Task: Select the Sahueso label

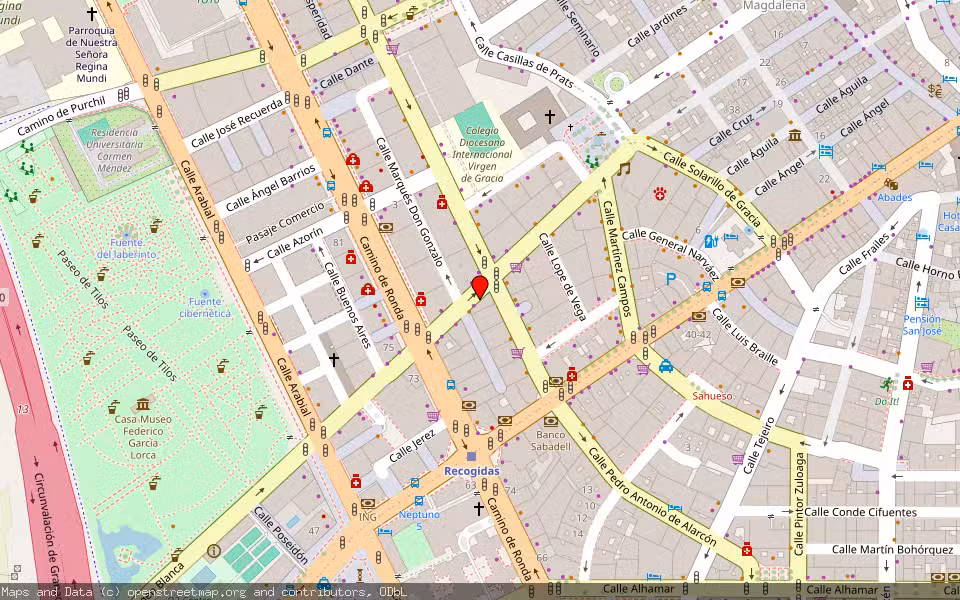Action: (713, 396)
